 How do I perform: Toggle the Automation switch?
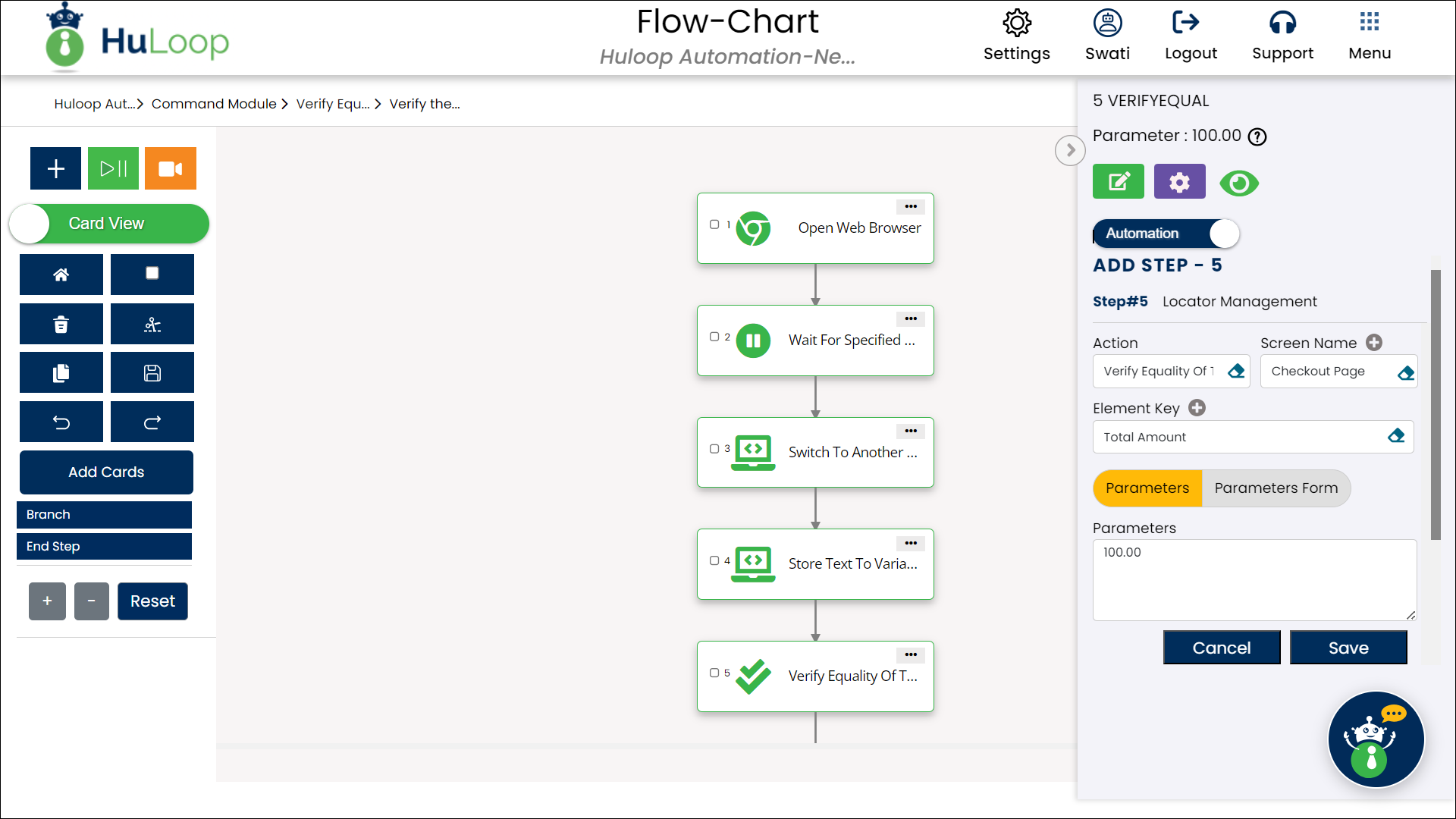pos(1166,234)
